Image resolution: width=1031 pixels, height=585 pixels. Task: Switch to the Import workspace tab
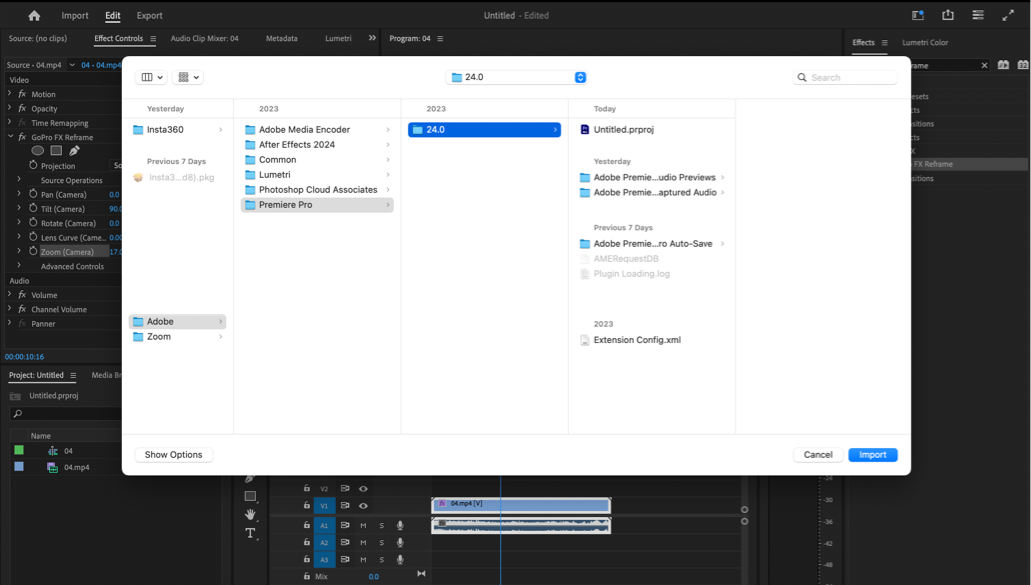(x=75, y=16)
